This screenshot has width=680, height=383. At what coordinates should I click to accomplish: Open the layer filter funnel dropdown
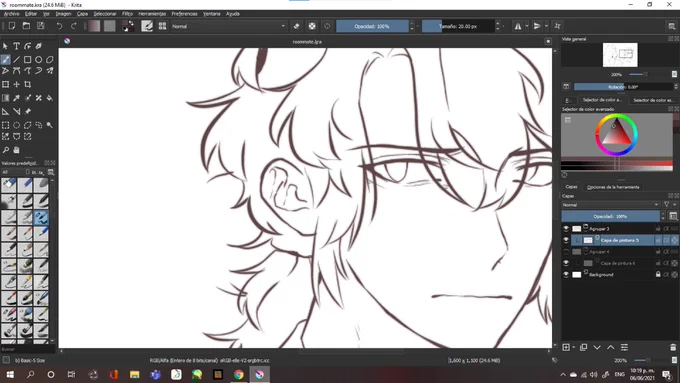[668, 205]
